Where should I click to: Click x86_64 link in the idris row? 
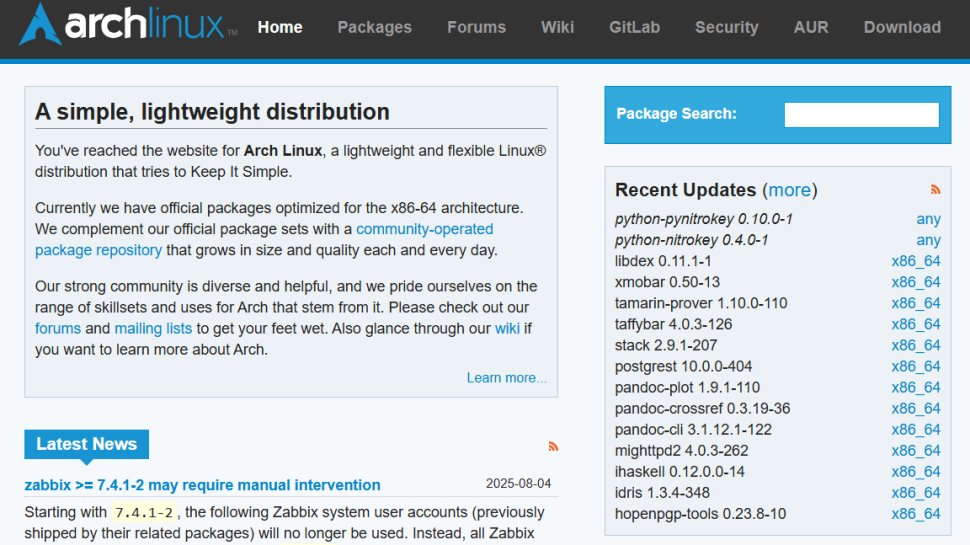click(916, 492)
